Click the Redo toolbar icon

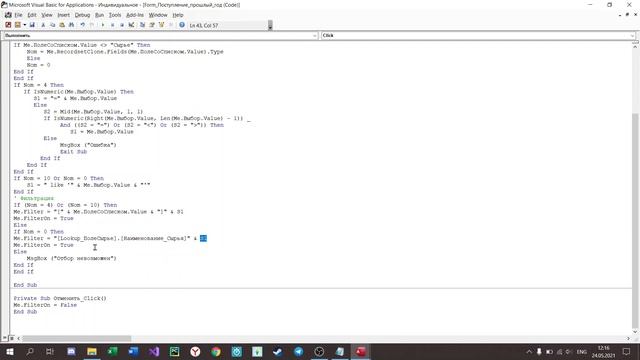pos(92,25)
